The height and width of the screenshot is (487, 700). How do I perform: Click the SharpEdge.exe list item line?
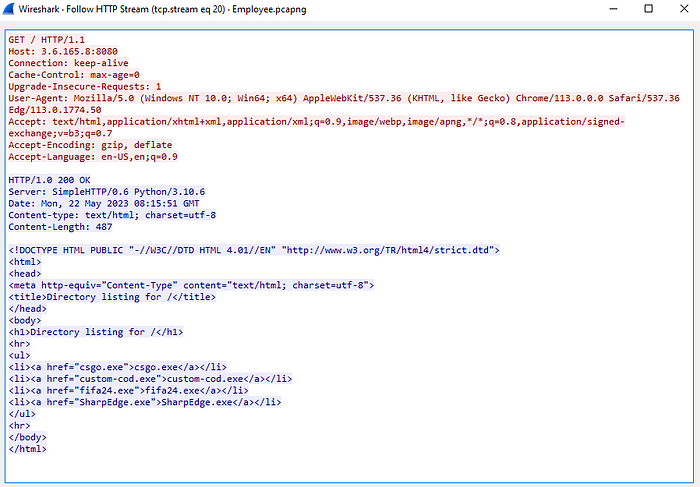[145, 402]
